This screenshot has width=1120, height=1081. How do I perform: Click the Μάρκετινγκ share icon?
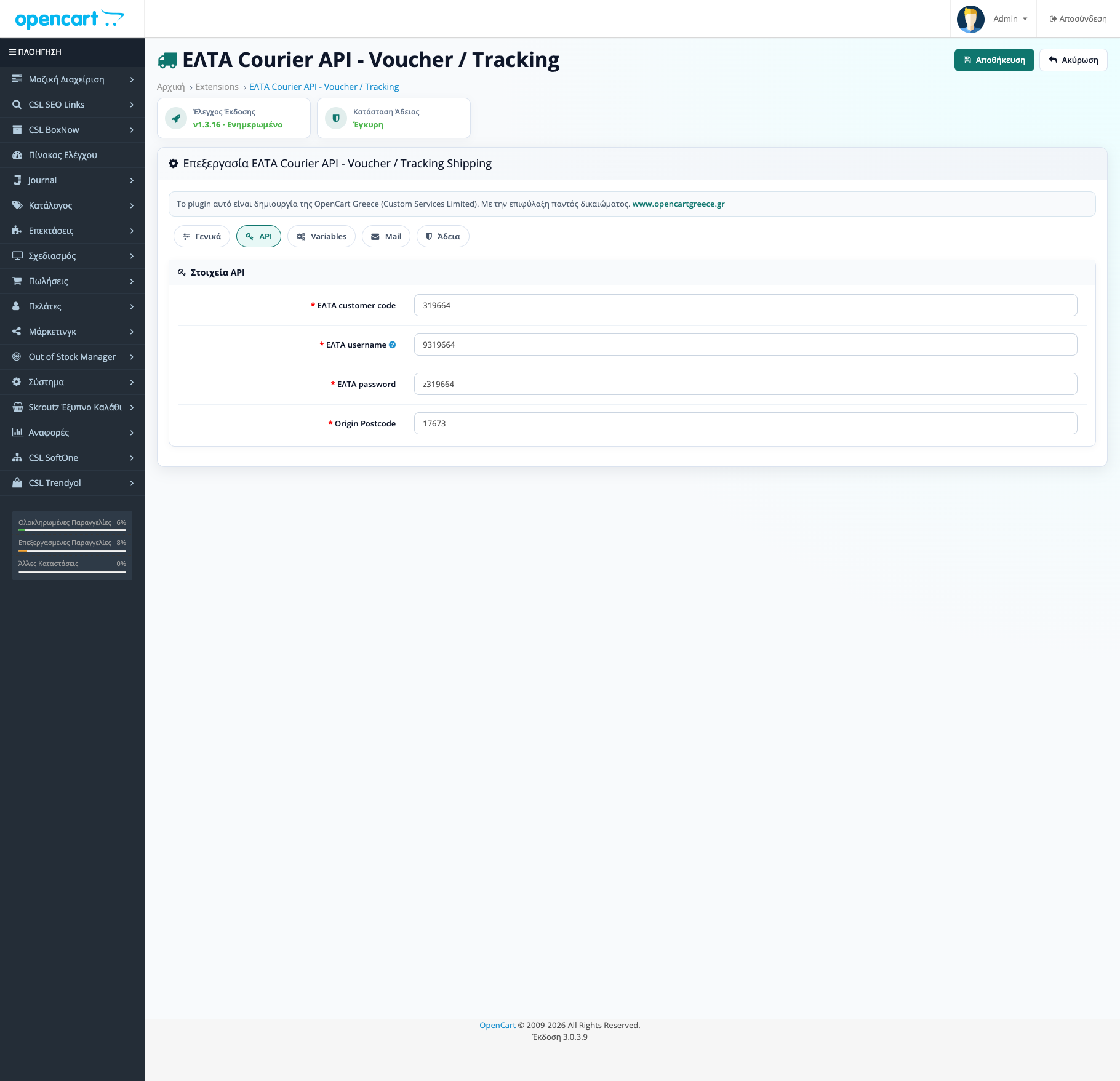coord(17,332)
